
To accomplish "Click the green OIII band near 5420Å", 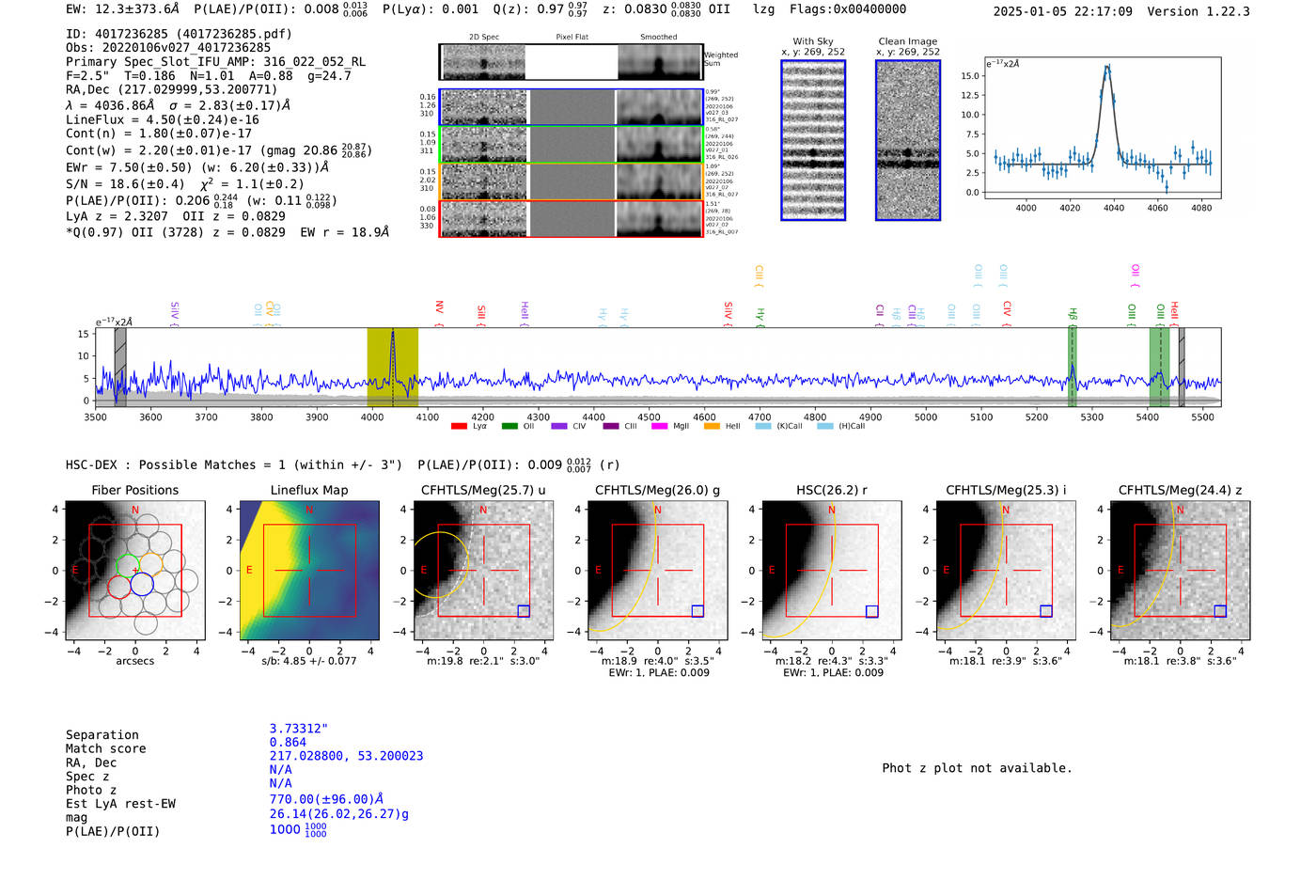I will [x=1161, y=367].
